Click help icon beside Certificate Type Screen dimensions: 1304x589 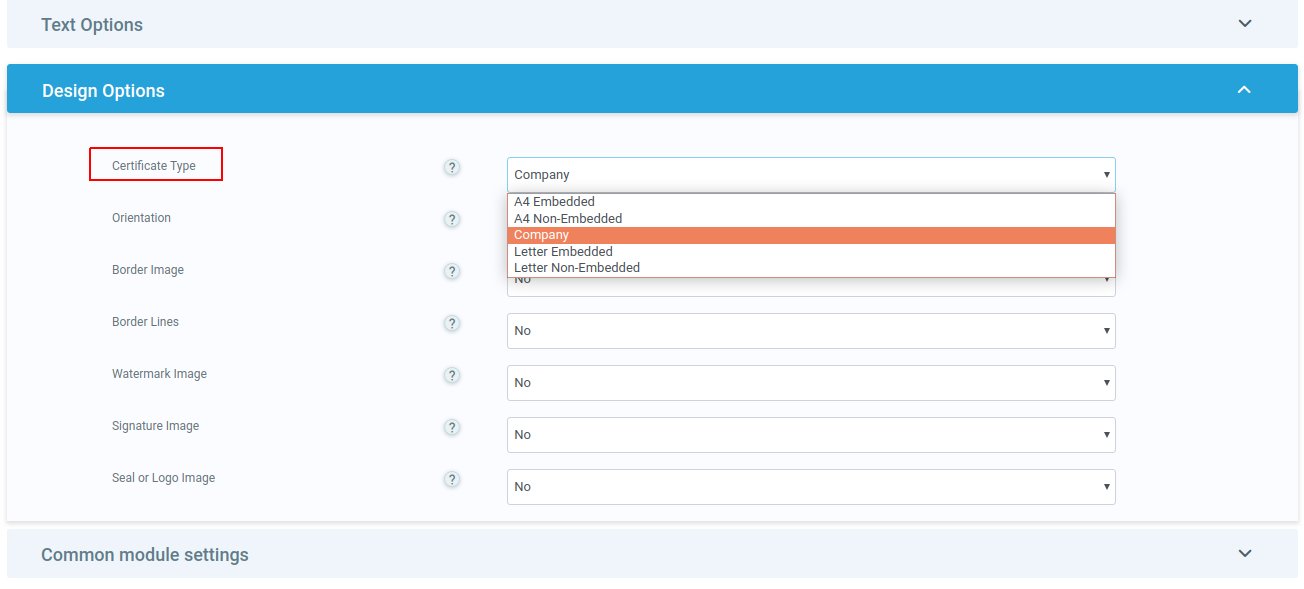[452, 167]
